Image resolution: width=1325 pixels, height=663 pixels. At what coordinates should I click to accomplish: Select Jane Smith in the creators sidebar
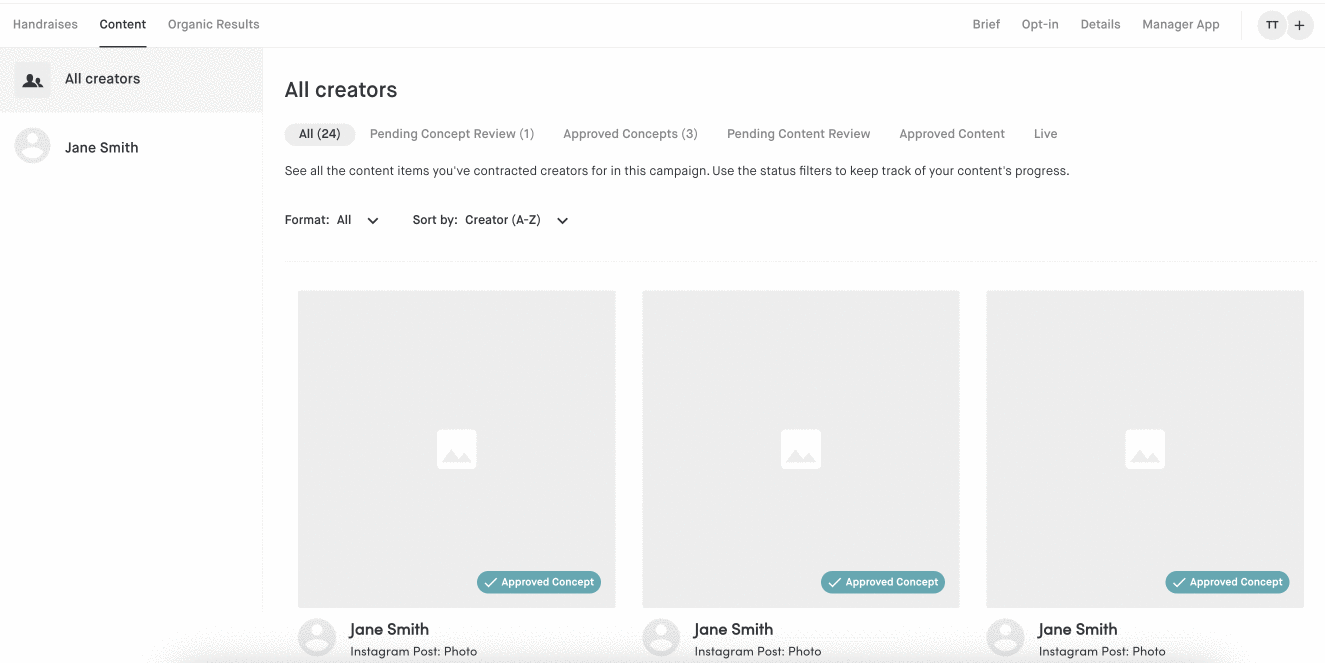click(101, 147)
